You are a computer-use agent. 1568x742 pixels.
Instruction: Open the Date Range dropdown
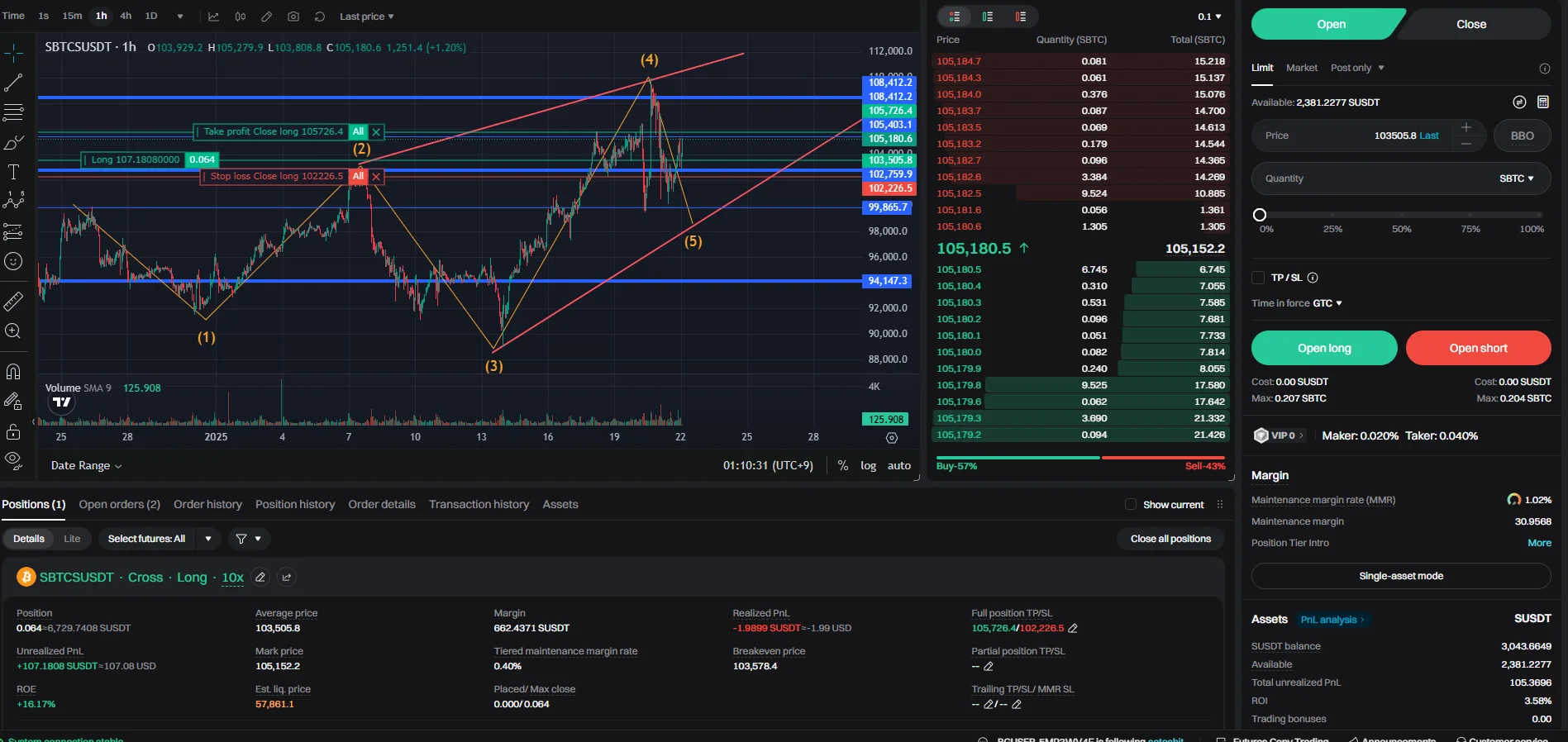tap(86, 465)
